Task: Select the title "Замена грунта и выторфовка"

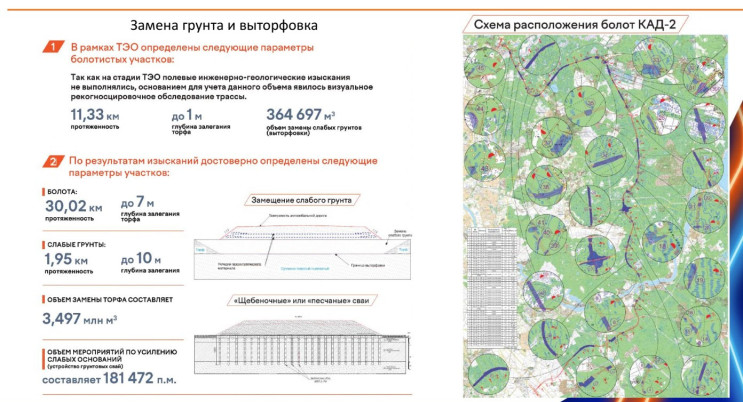Action: click(x=224, y=25)
